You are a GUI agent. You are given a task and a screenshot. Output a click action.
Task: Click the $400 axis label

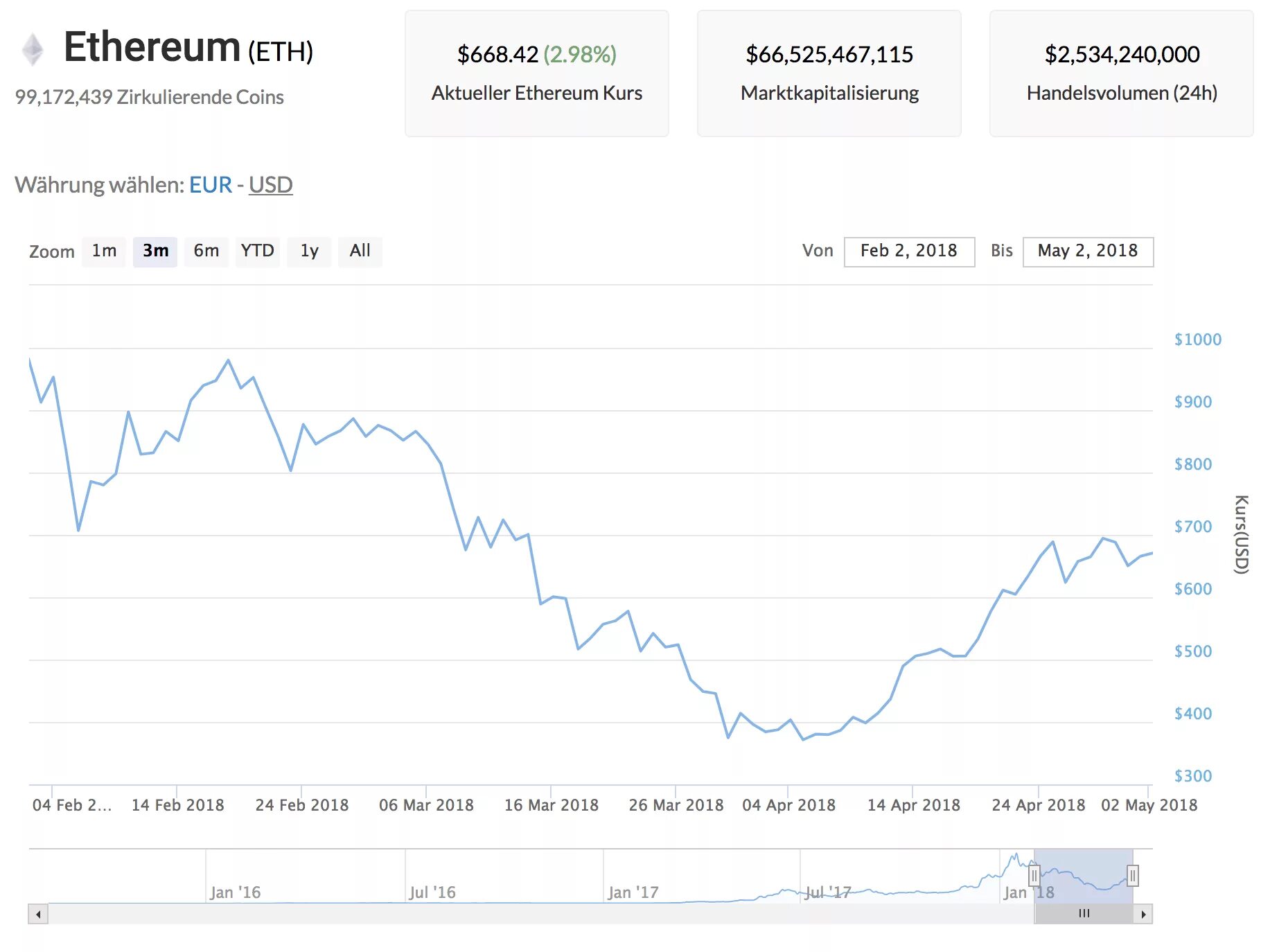coord(1193,714)
